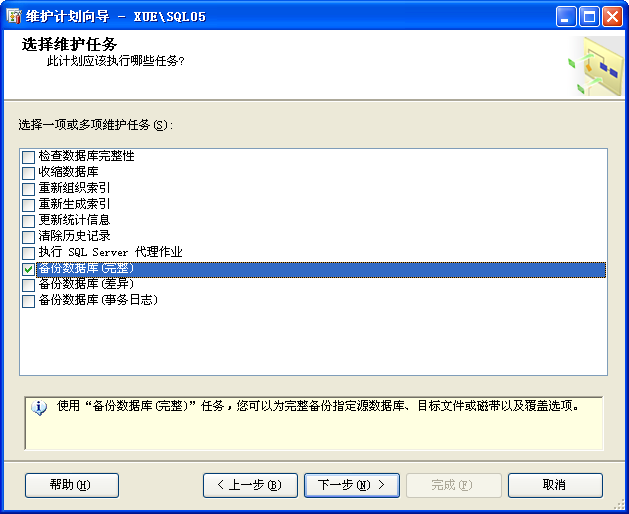629x514 pixels.
Task: Maximize the wizard window
Action: [x=589, y=17]
